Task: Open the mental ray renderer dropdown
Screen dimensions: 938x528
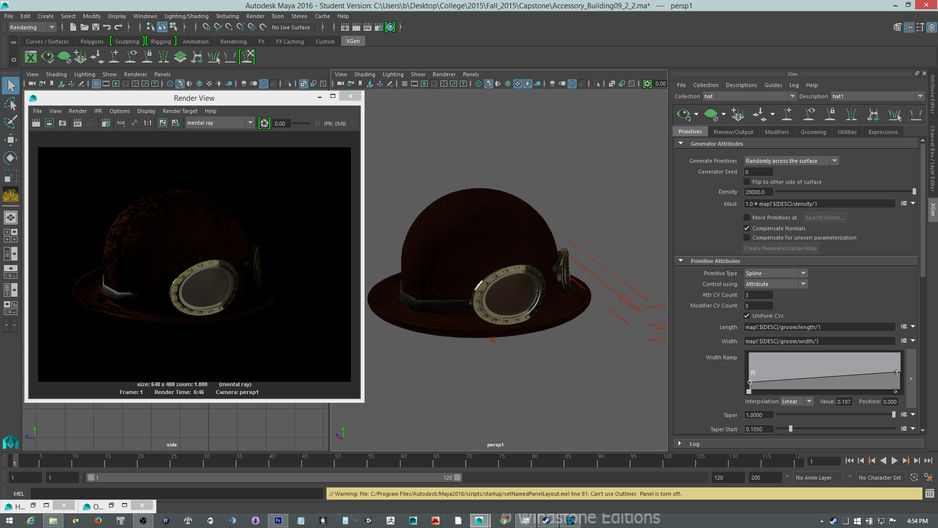Action: pyautogui.click(x=220, y=123)
